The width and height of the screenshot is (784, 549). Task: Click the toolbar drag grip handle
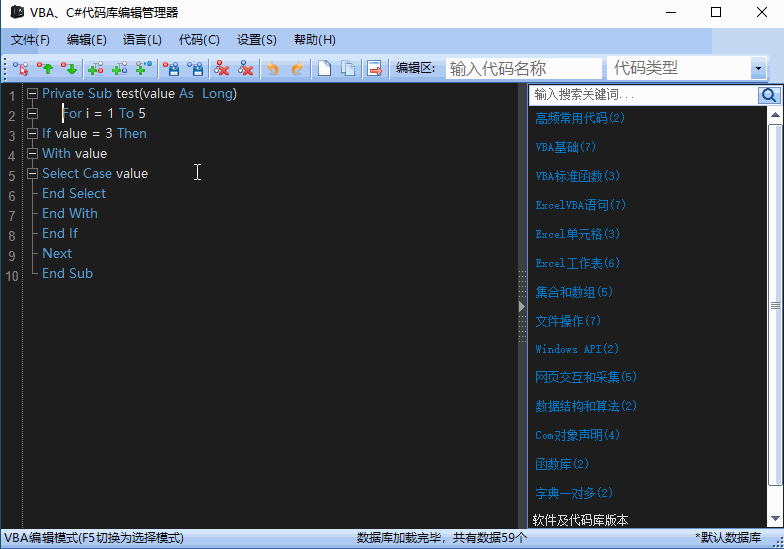click(x=6, y=68)
